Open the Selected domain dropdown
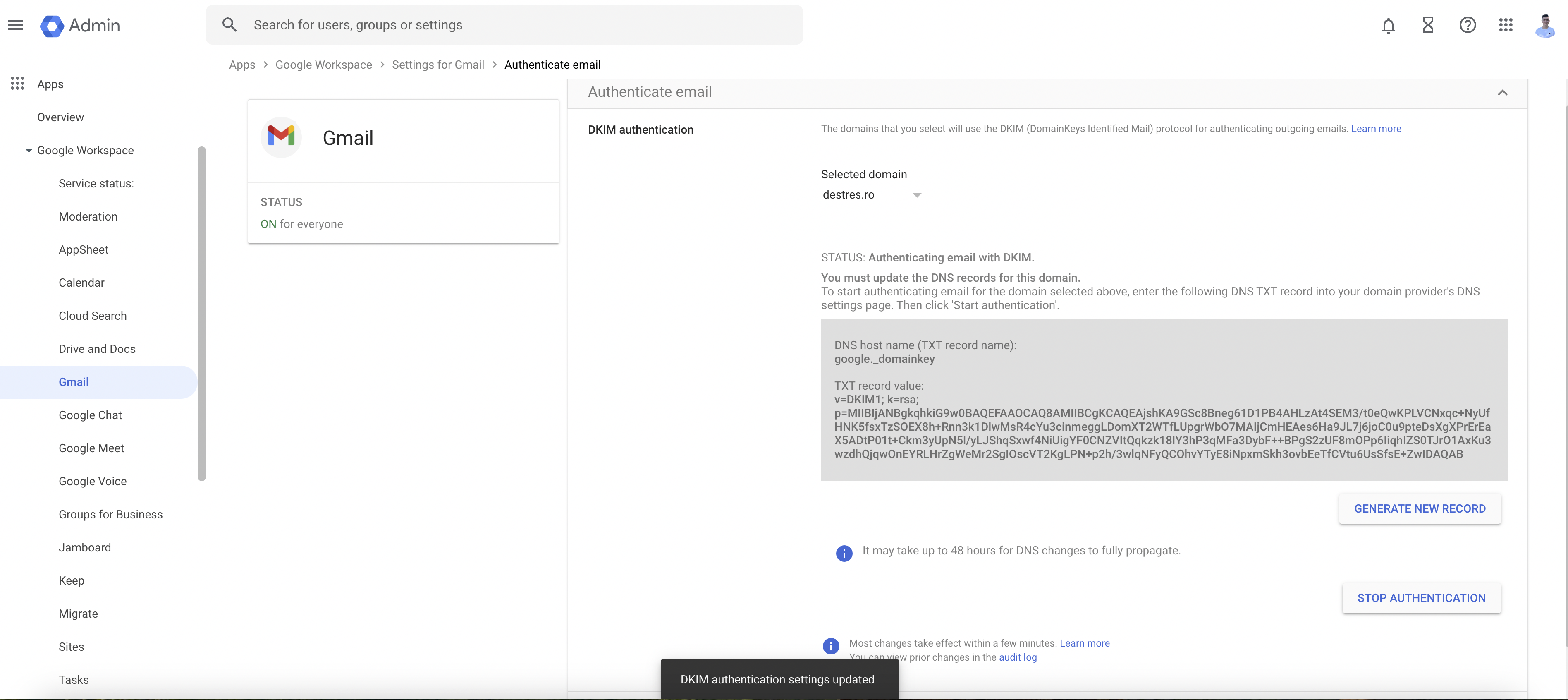The height and width of the screenshot is (700, 1568). click(x=872, y=195)
